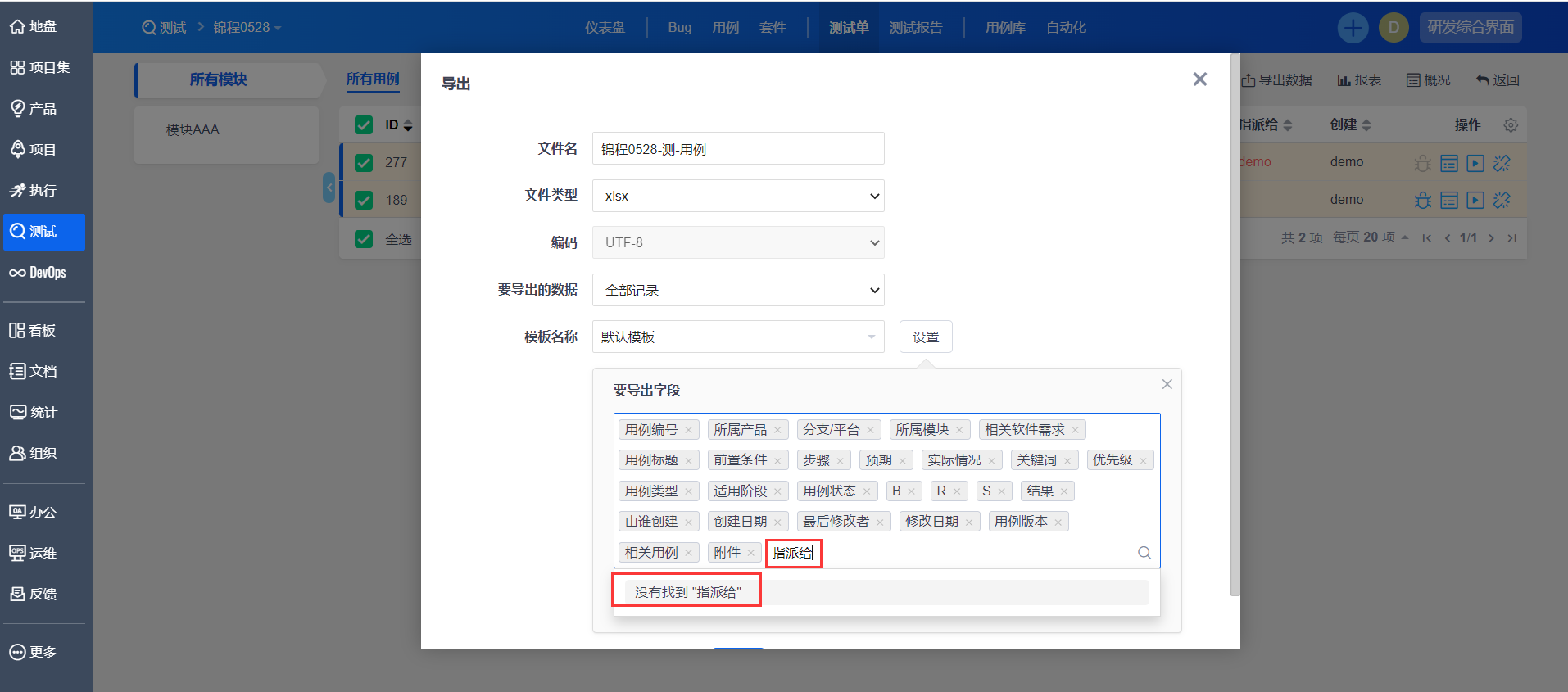Screen dimensions: 1568x692
Task: Toggle checkbox for case 189
Action: [x=364, y=201]
